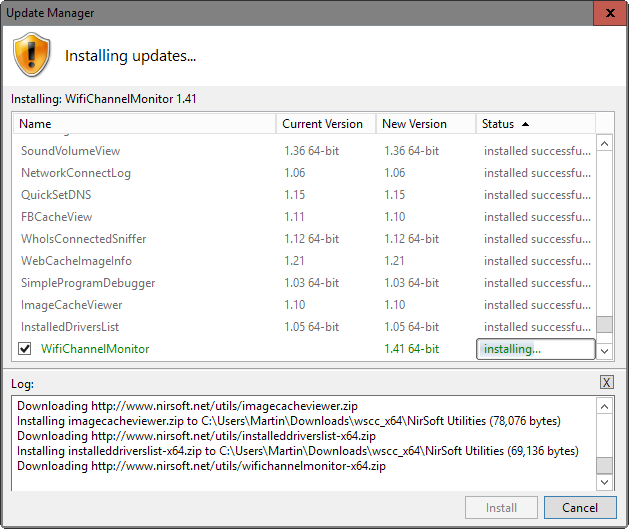Select the NetworkConnectLog row

[x=305, y=173]
